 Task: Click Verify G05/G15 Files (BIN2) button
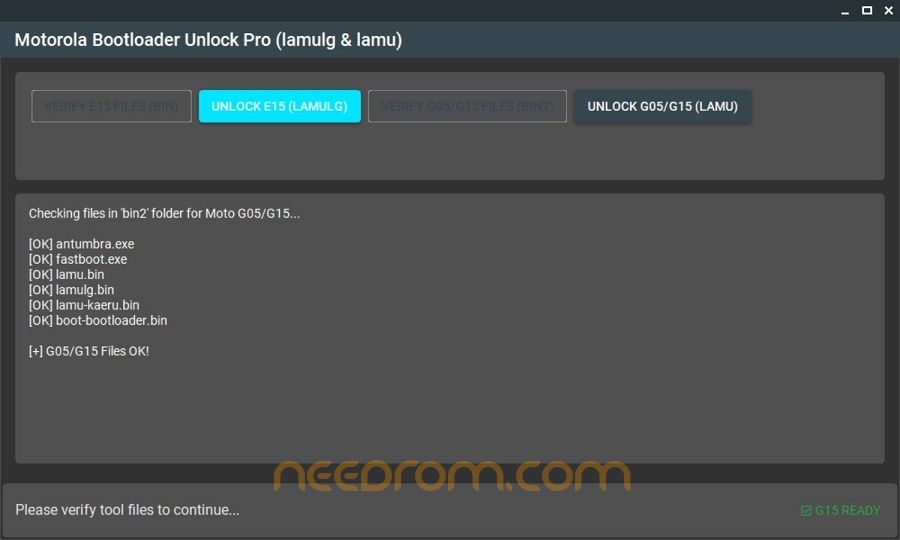(x=467, y=106)
